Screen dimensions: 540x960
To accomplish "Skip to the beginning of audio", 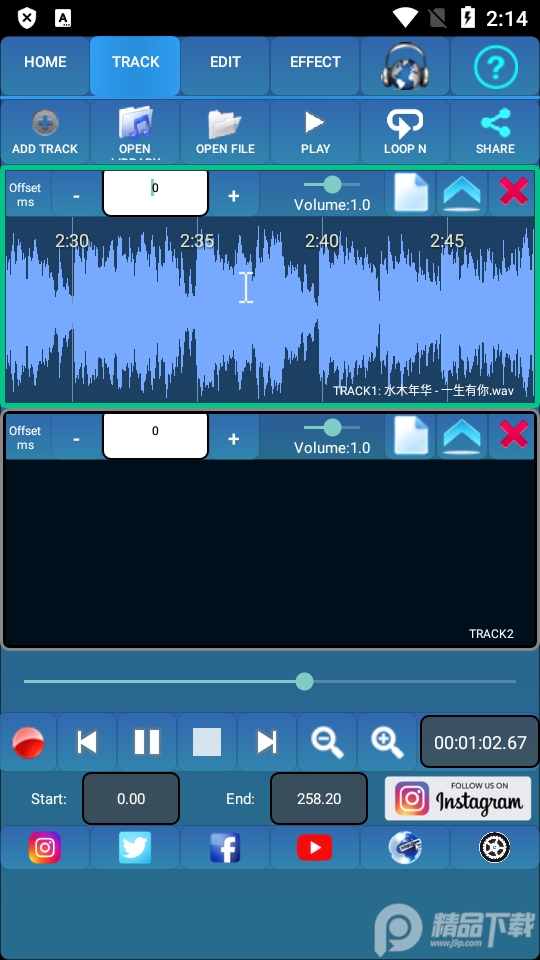I will [87, 741].
